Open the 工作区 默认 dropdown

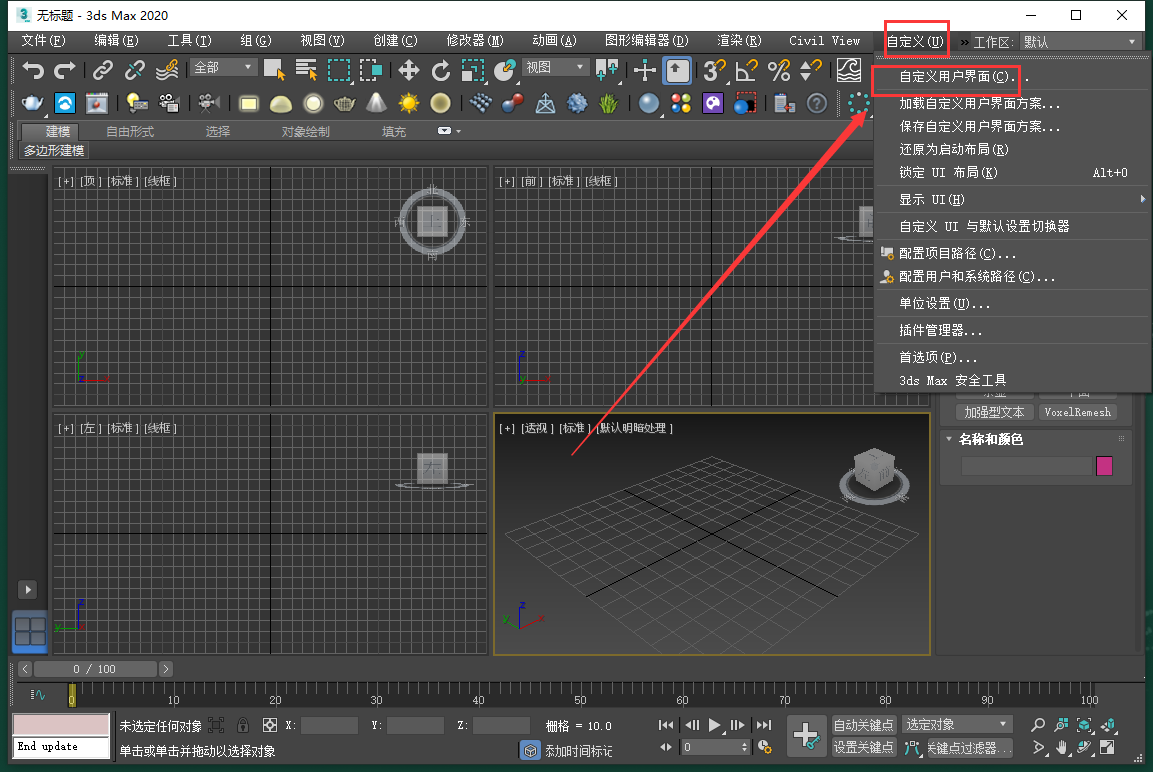(x=1080, y=42)
